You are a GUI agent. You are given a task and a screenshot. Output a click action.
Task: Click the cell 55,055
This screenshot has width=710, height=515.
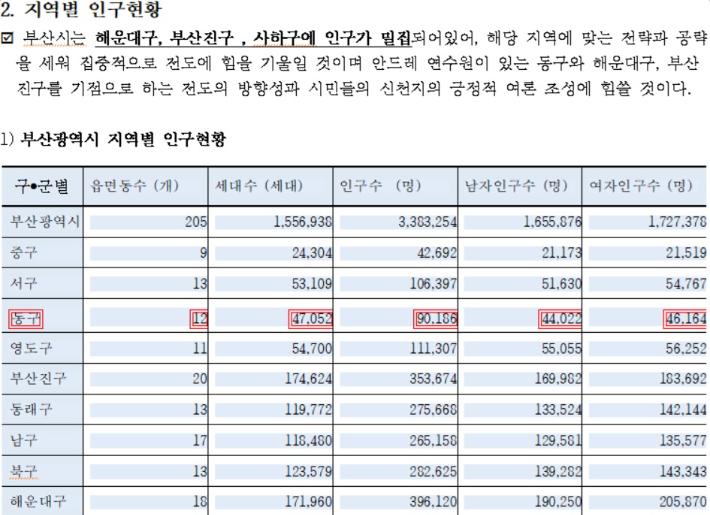click(562, 348)
